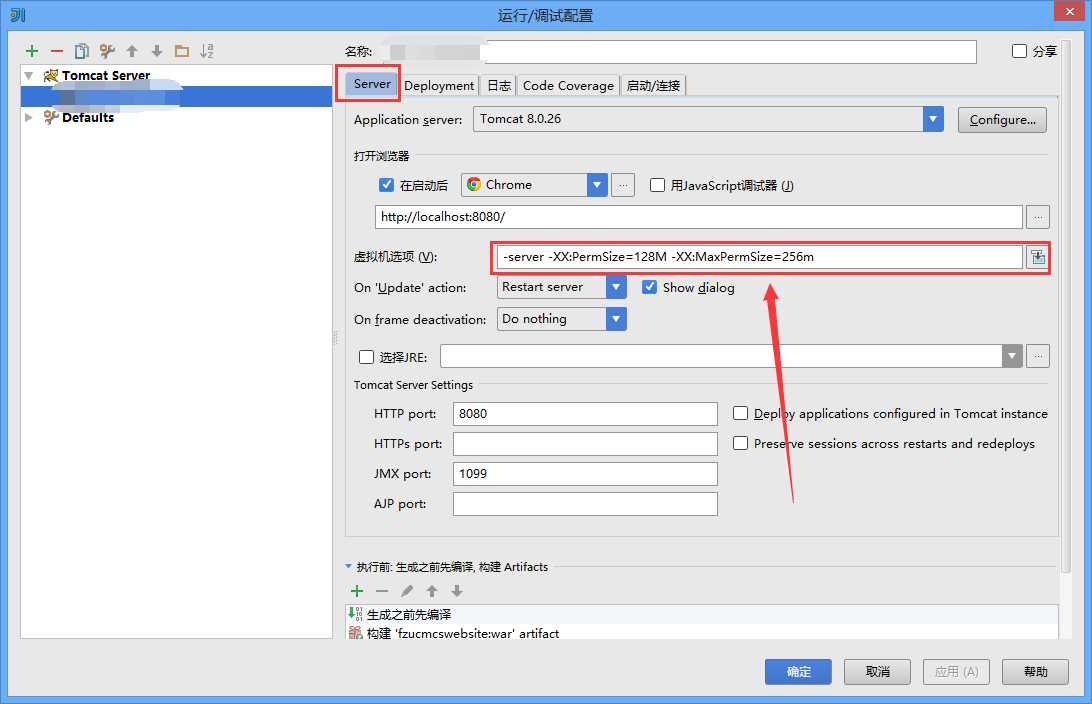Open browser list ellipsis next to Chrome
The width and height of the screenshot is (1092, 704).
click(623, 185)
